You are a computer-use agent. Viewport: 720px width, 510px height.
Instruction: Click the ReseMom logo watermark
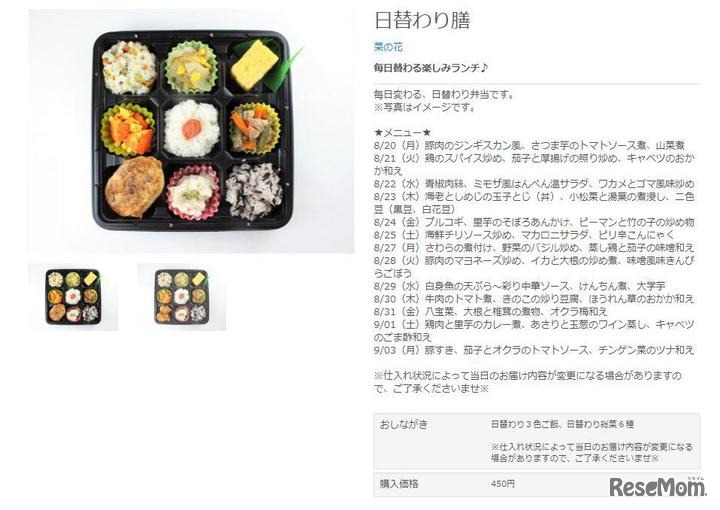pyautogui.click(x=658, y=486)
